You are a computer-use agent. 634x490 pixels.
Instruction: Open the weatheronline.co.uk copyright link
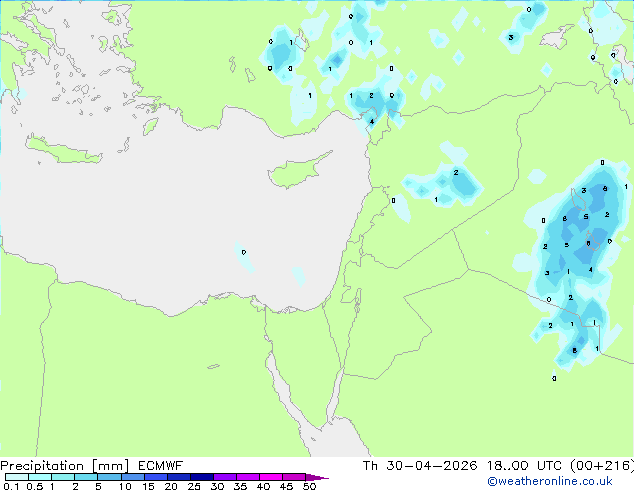tap(550, 481)
